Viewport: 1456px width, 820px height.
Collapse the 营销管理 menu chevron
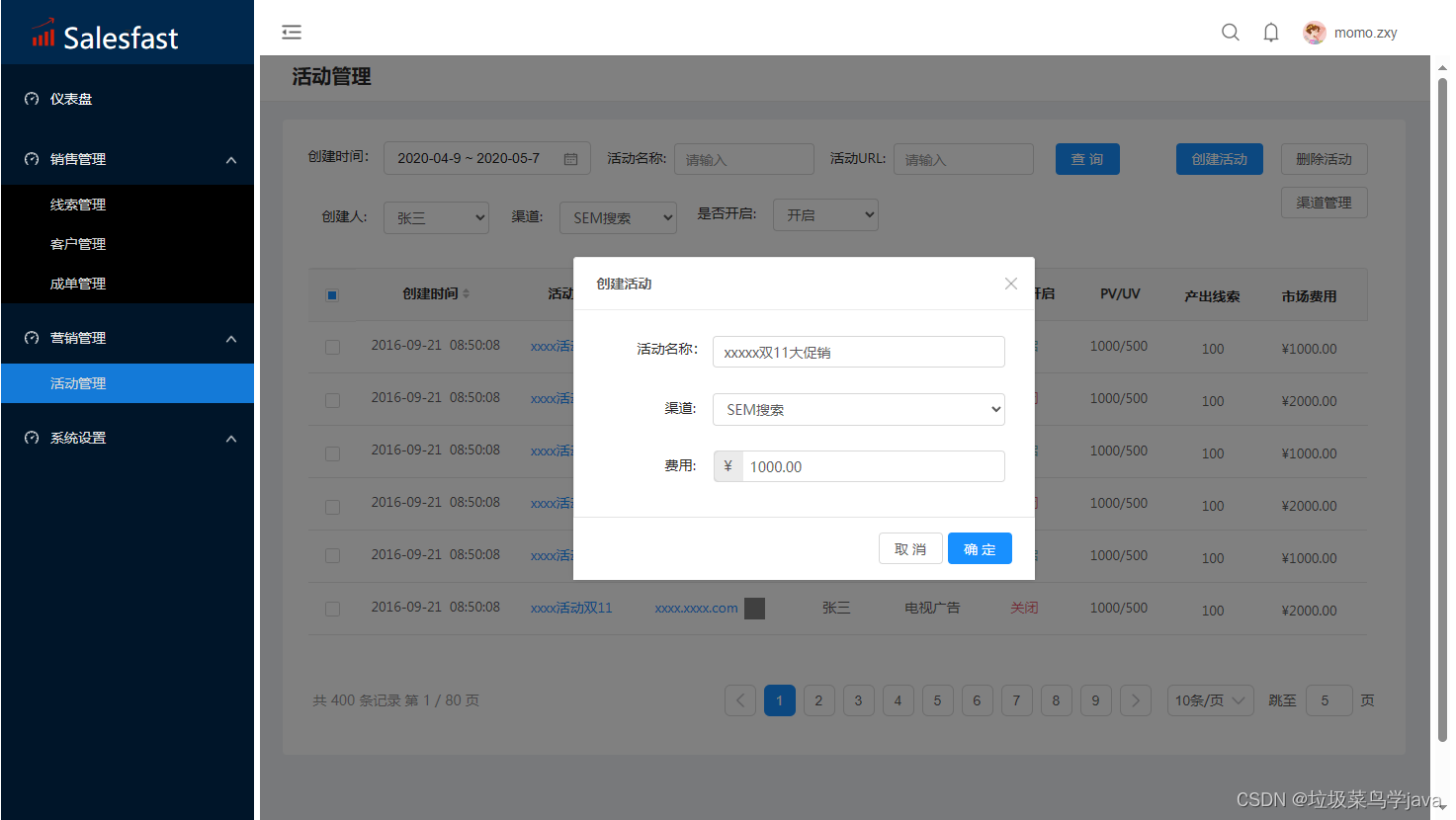231,339
